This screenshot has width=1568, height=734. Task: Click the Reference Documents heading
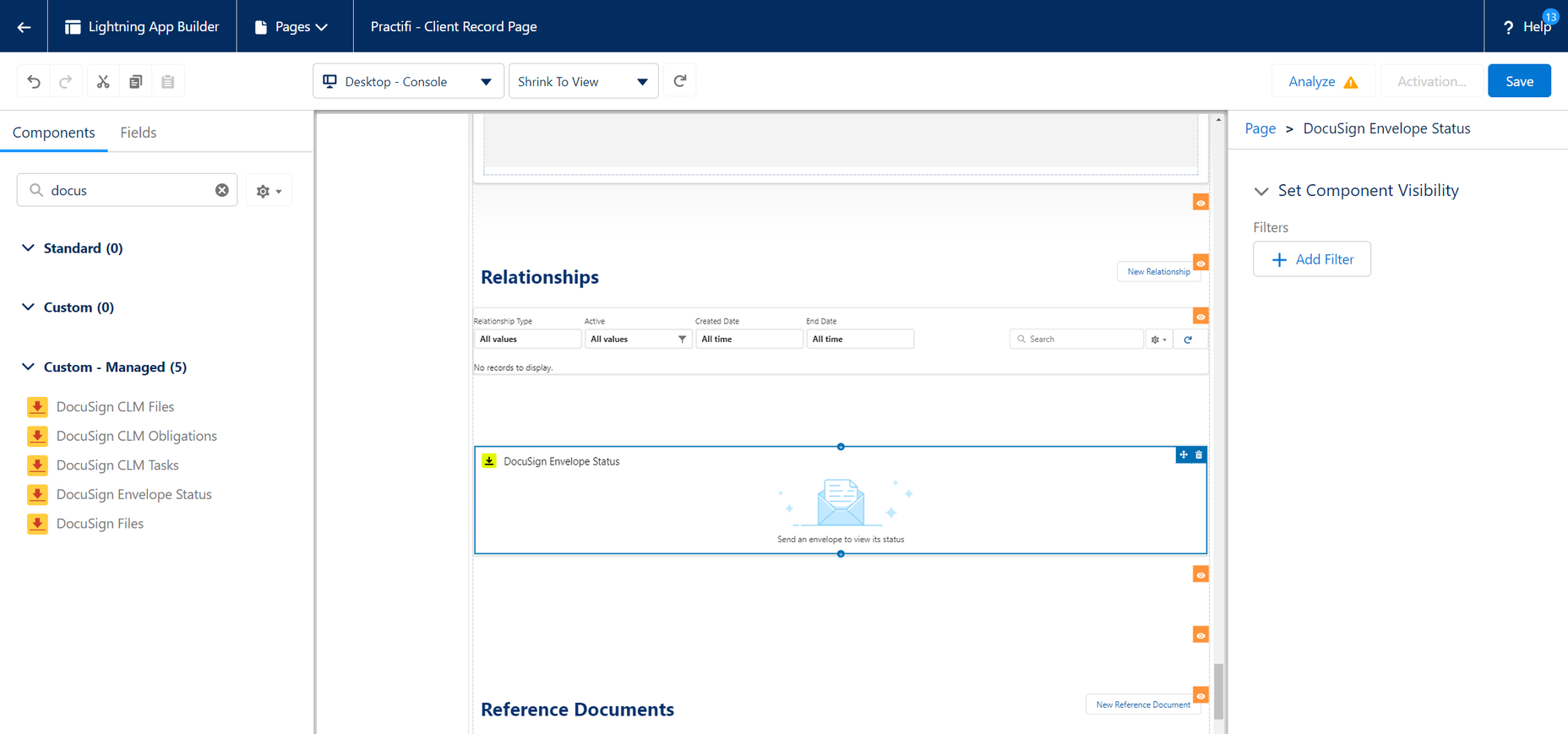577,710
